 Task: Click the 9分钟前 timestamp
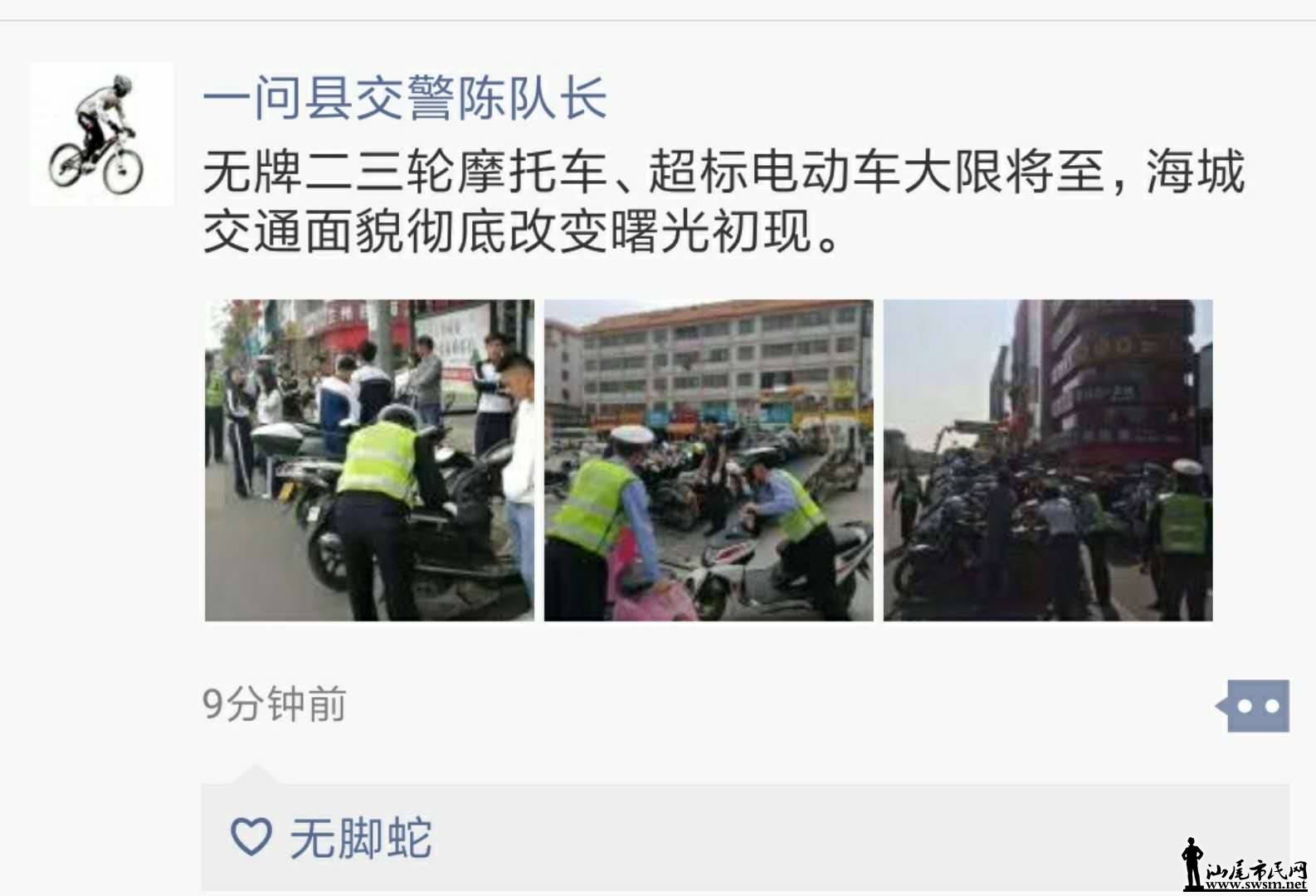(x=275, y=704)
